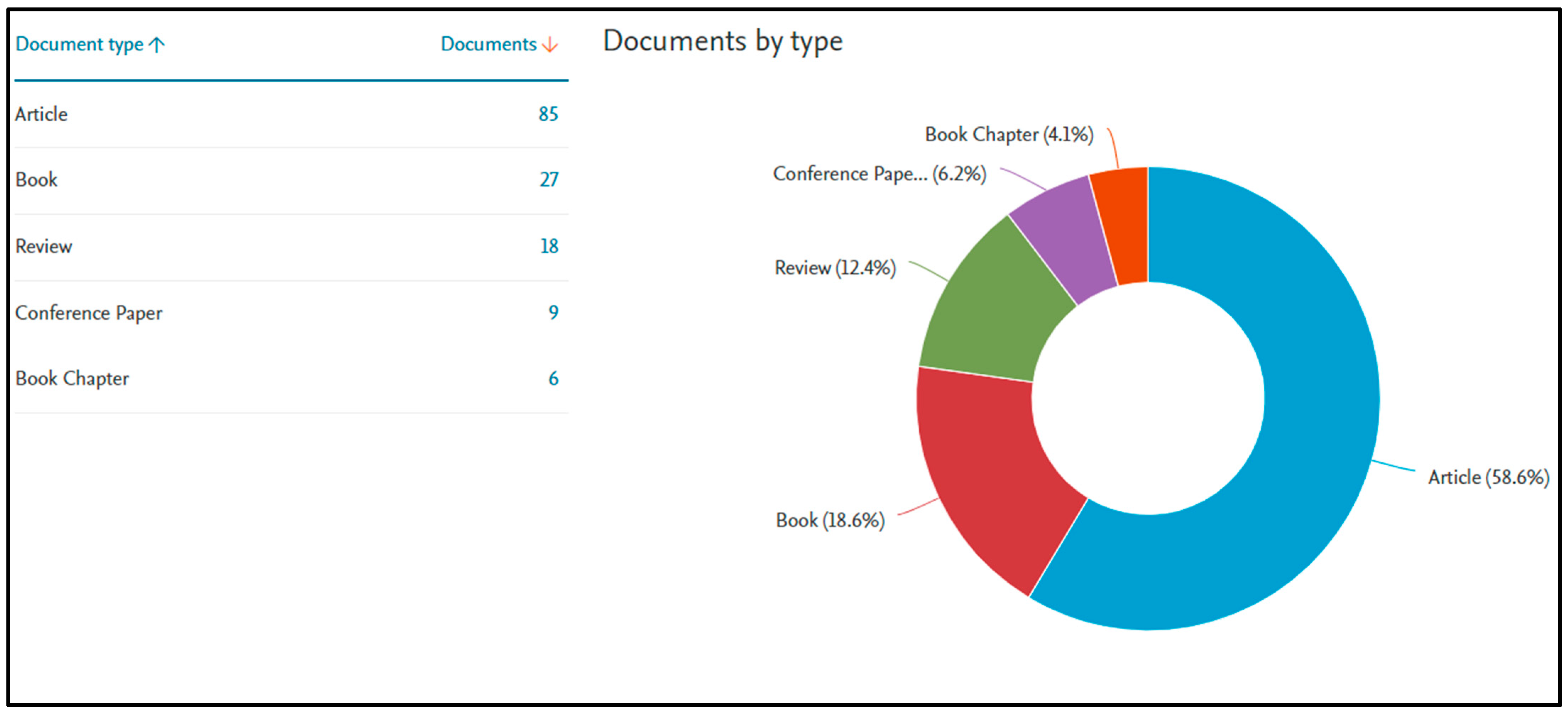Open the 27 Book documents count
Viewport: 1568px width, 714px height.
(x=549, y=180)
